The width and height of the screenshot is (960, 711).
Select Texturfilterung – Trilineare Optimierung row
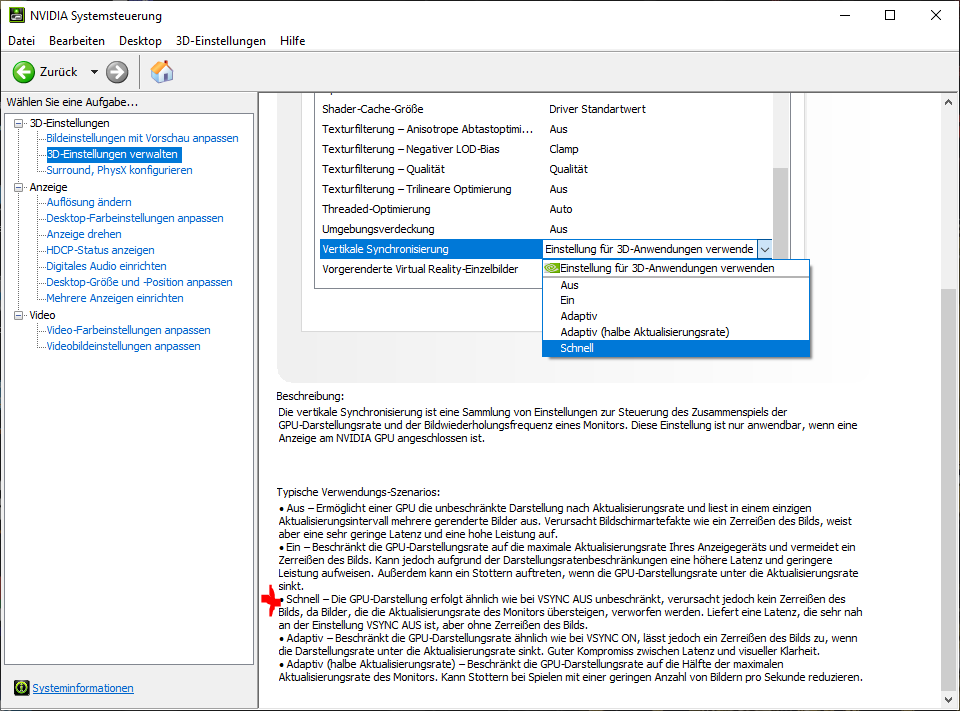[x=546, y=189]
